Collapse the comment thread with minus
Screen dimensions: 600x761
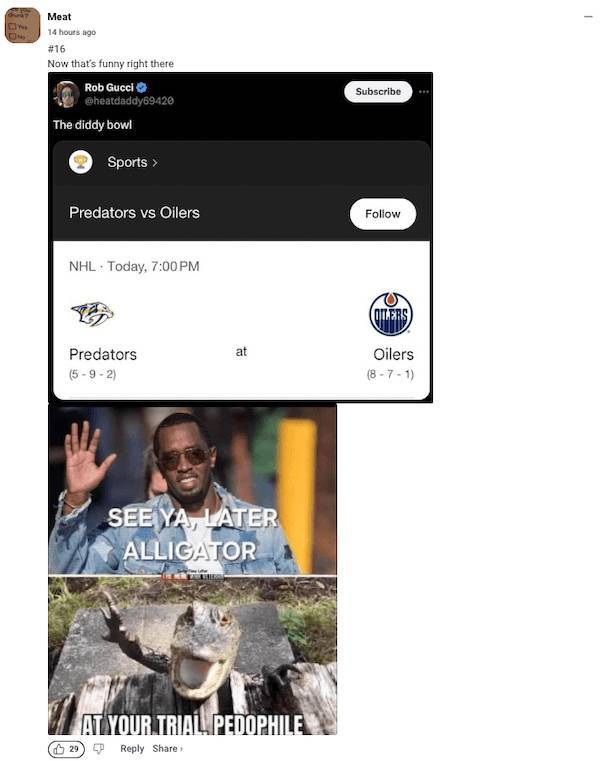tap(588, 17)
